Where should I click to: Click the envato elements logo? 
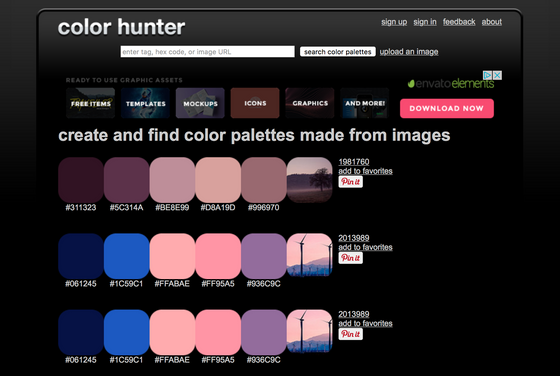(451, 84)
